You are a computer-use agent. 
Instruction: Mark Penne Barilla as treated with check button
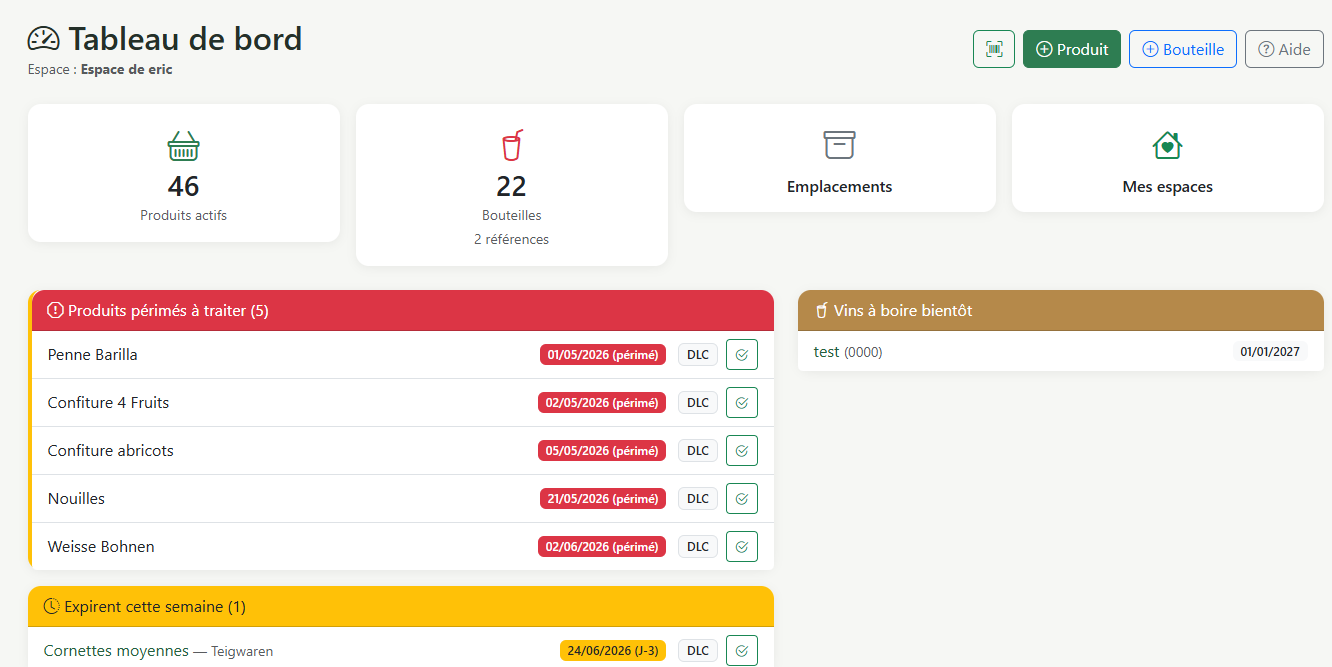(742, 355)
